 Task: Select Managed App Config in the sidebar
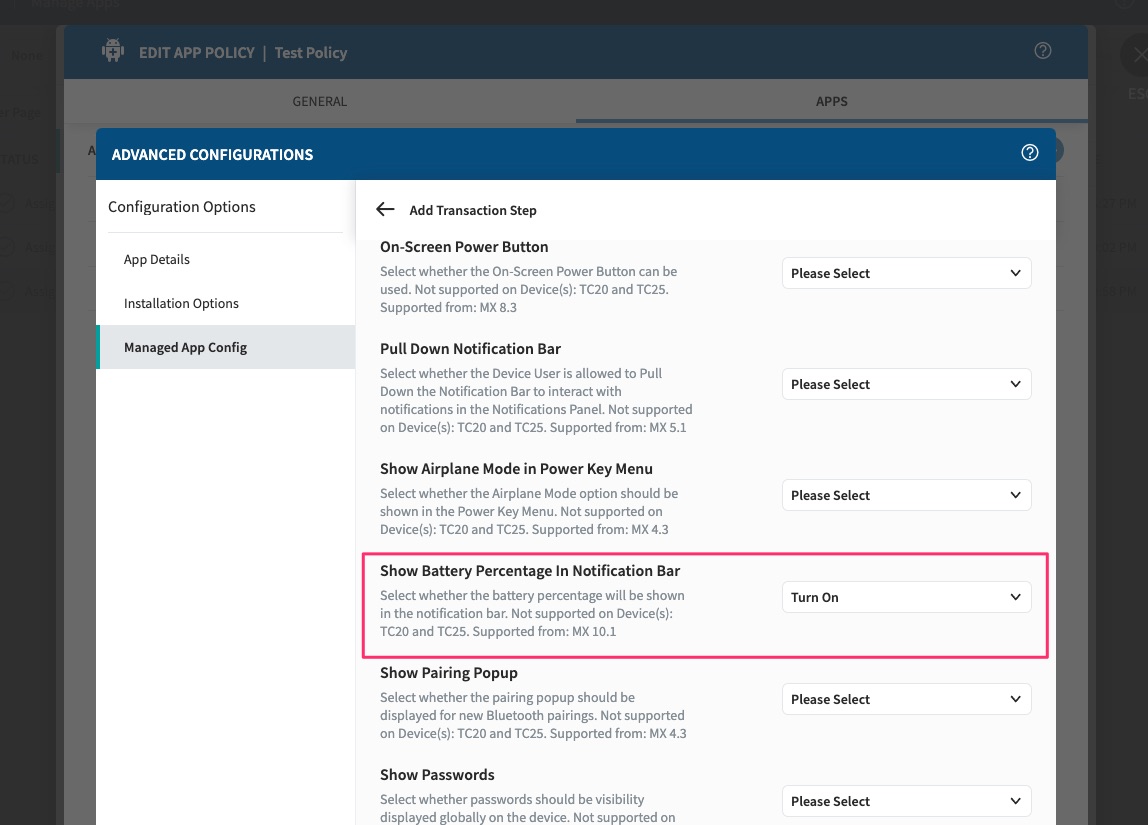pos(185,347)
